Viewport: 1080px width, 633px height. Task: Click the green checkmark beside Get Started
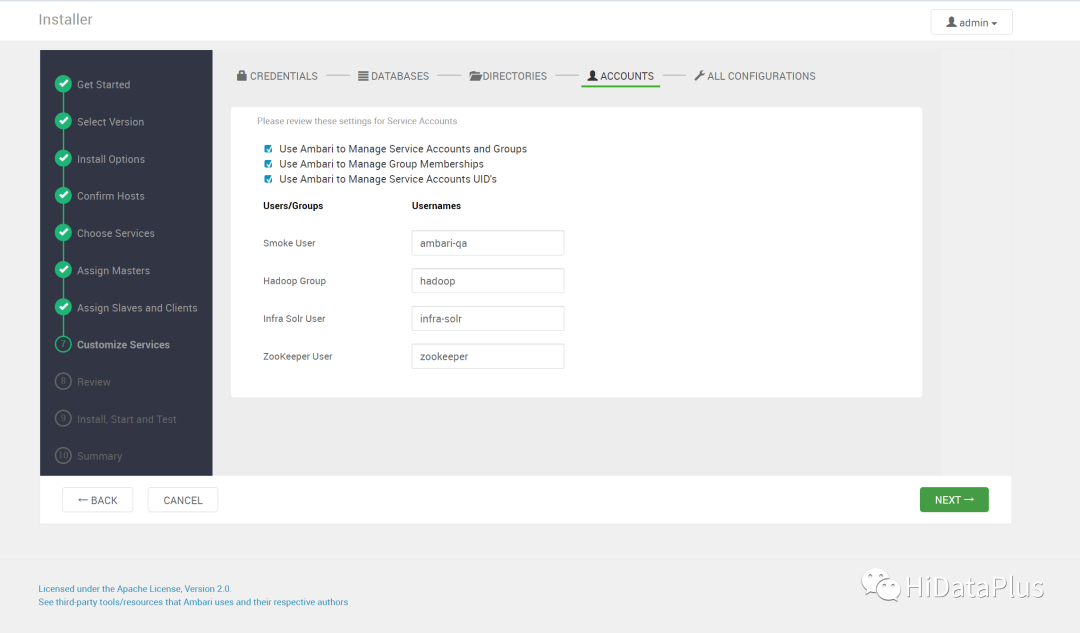(63, 84)
